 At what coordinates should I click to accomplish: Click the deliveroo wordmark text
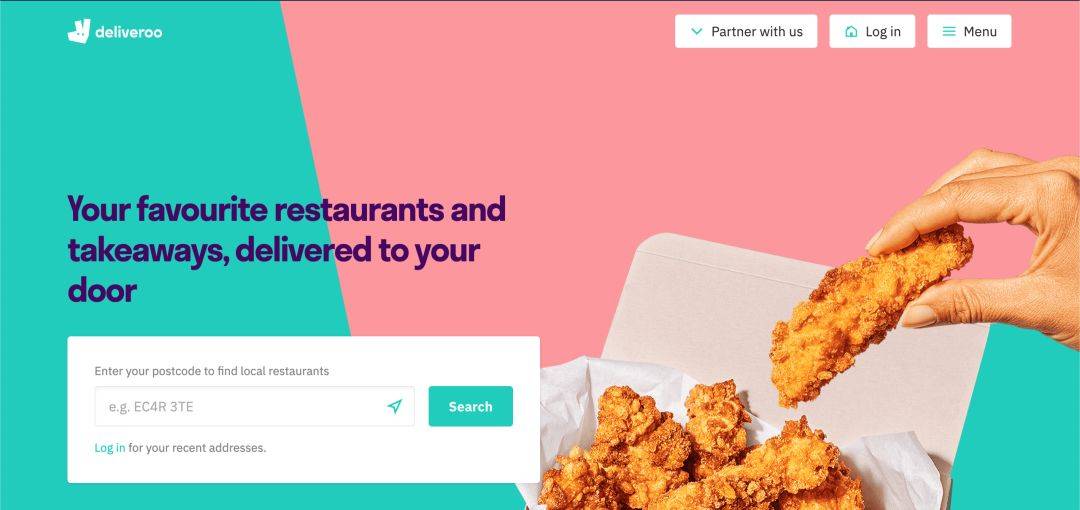click(129, 32)
